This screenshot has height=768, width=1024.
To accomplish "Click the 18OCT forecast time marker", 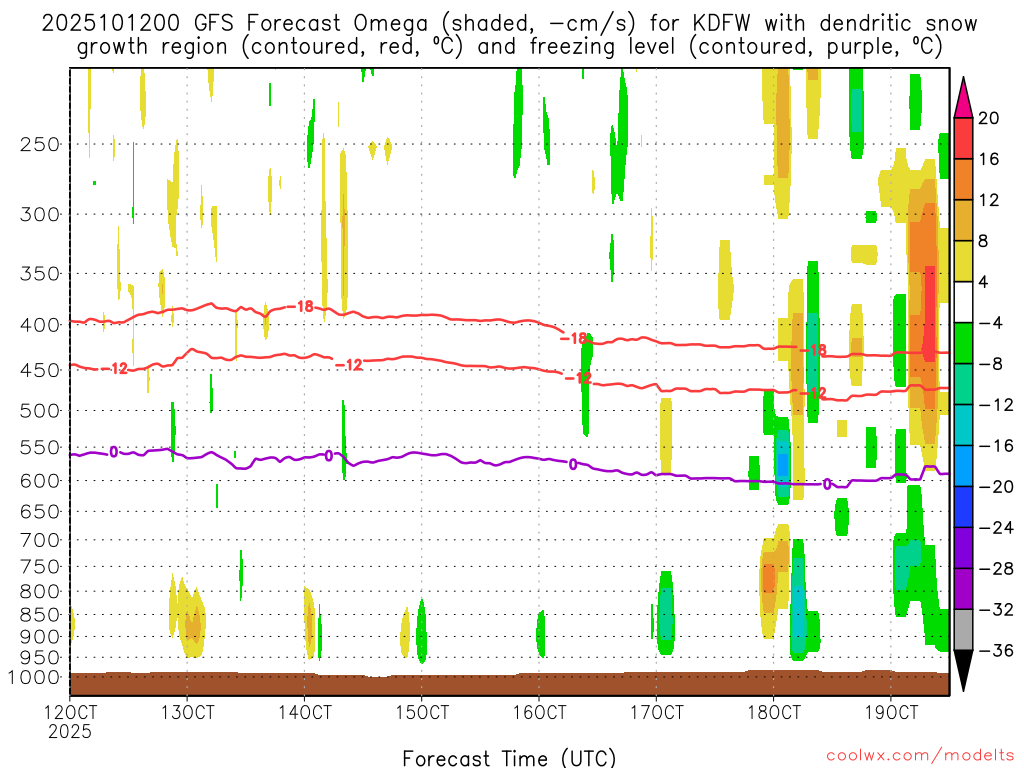I will [x=773, y=713].
